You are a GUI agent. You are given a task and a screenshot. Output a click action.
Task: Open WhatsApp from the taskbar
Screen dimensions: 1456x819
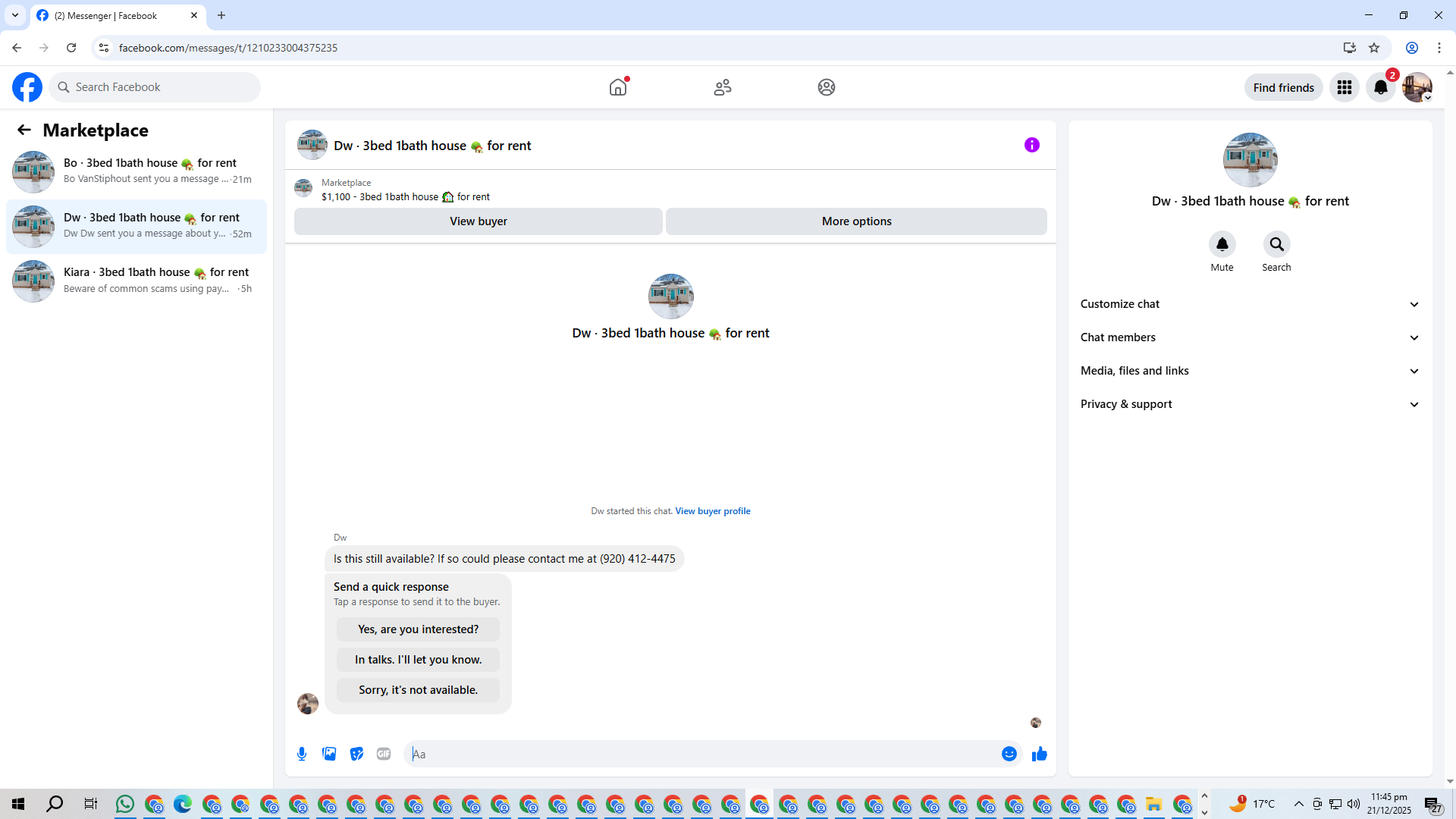tap(125, 804)
